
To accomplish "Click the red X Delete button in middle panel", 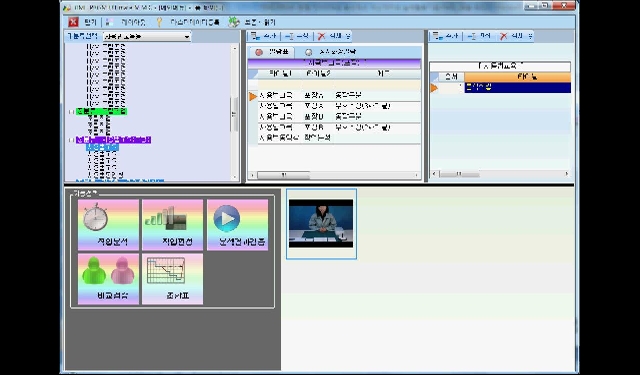I will point(333,36).
